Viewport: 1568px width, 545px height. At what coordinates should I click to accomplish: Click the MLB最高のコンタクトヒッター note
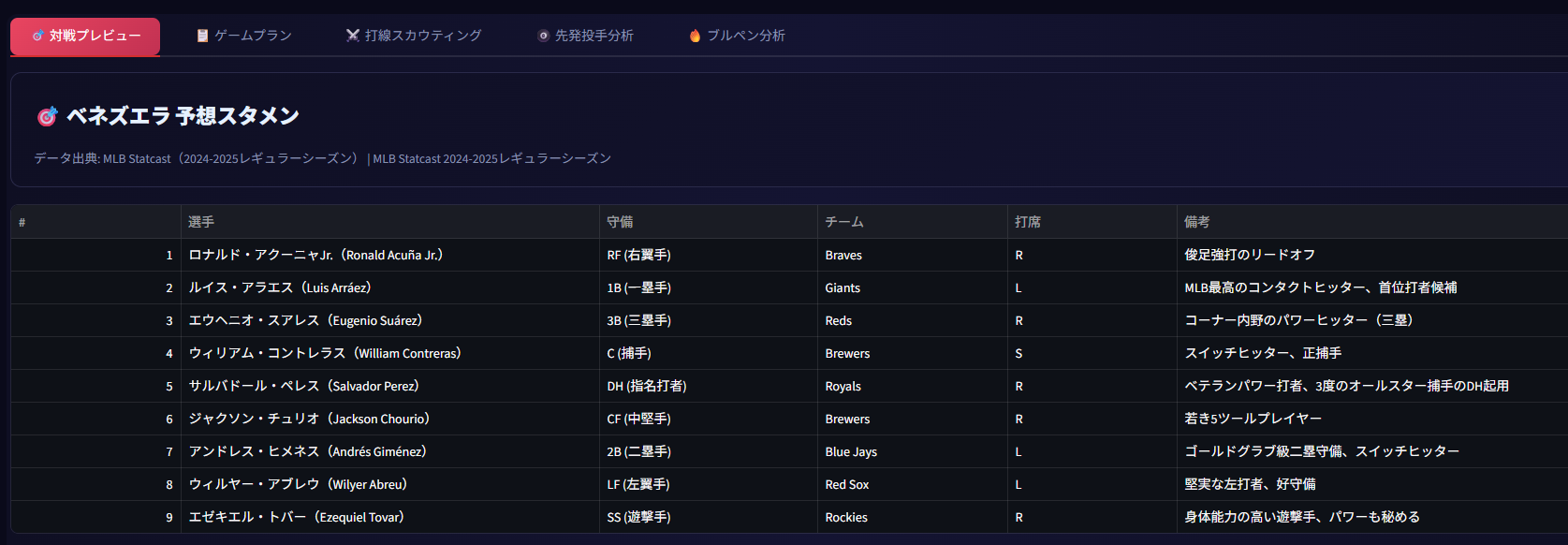point(1372,287)
